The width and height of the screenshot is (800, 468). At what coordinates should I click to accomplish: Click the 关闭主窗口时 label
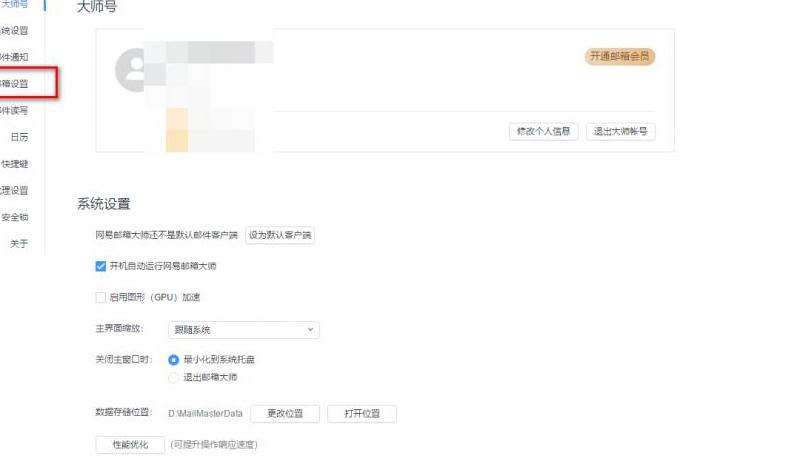(123, 359)
